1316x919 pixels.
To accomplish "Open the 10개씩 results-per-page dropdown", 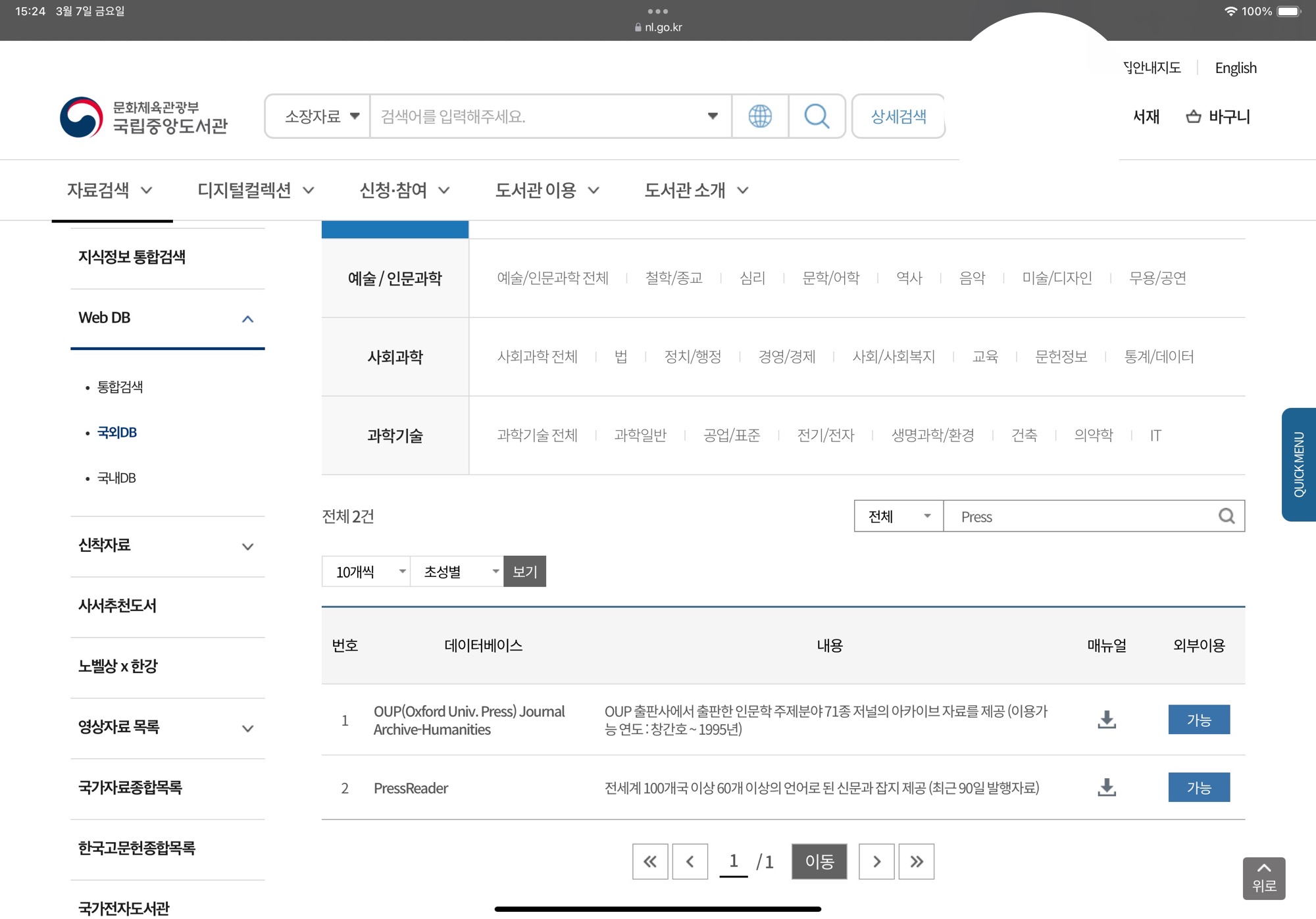I will [367, 572].
